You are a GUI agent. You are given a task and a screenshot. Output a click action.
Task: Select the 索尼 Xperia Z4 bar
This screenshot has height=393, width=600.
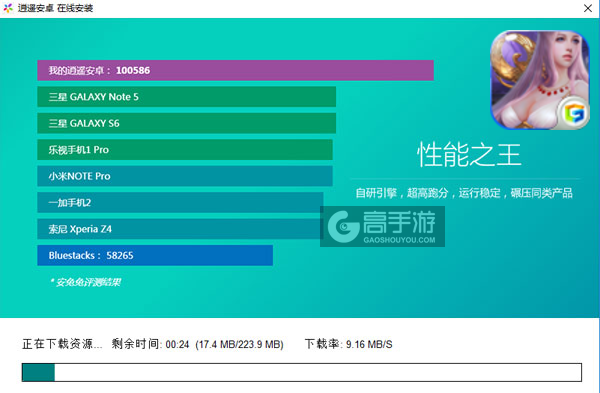(180, 229)
